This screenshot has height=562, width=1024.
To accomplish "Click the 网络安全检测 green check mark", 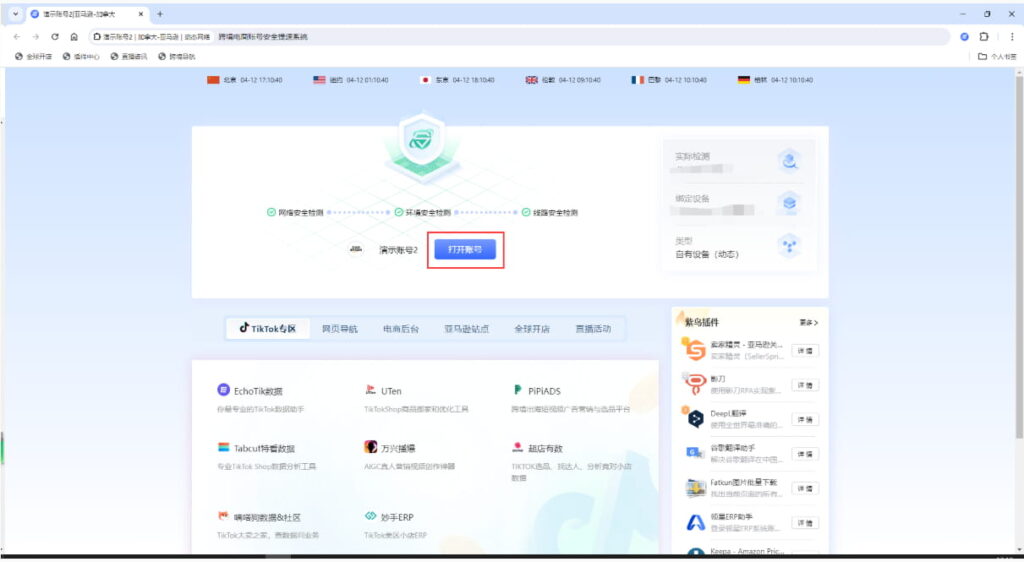I will pos(271,213).
